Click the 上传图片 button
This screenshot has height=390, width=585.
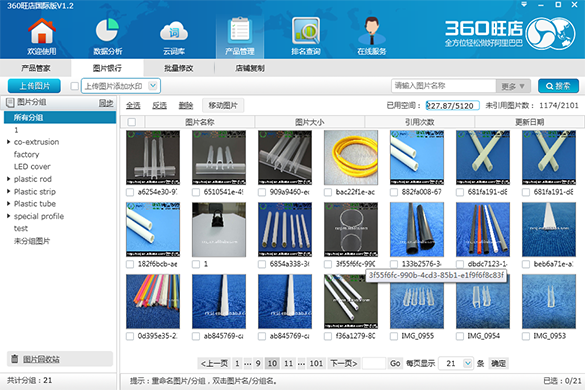(x=34, y=86)
